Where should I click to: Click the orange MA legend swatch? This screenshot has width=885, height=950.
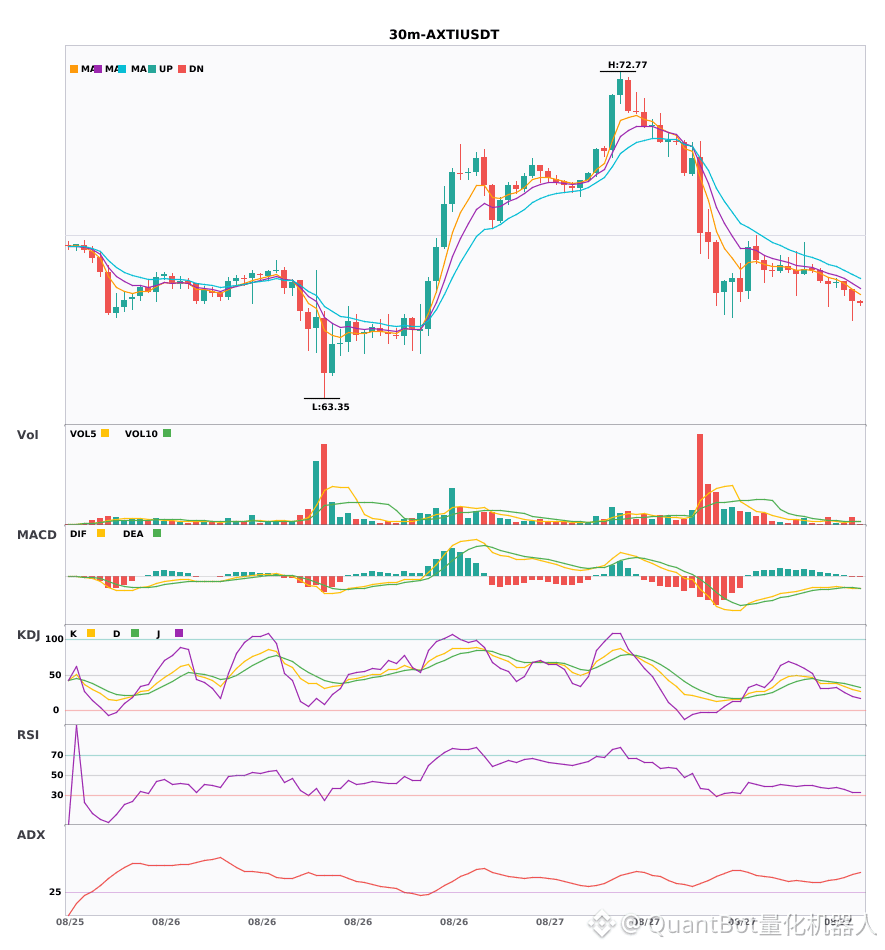[74, 69]
